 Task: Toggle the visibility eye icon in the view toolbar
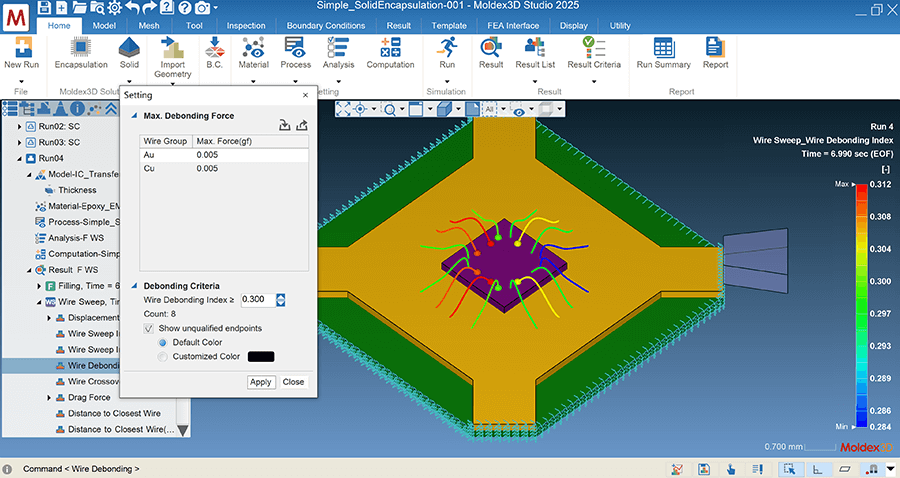pos(519,111)
